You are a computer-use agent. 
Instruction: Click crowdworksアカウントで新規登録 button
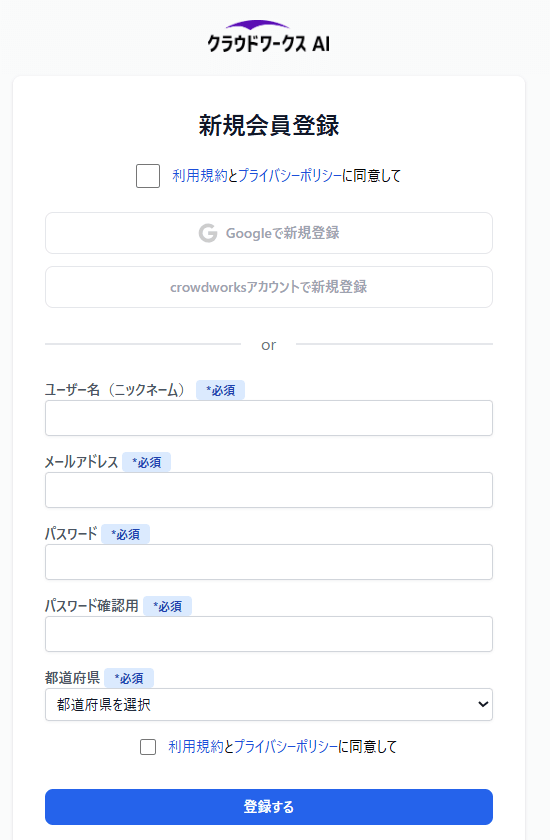269,287
